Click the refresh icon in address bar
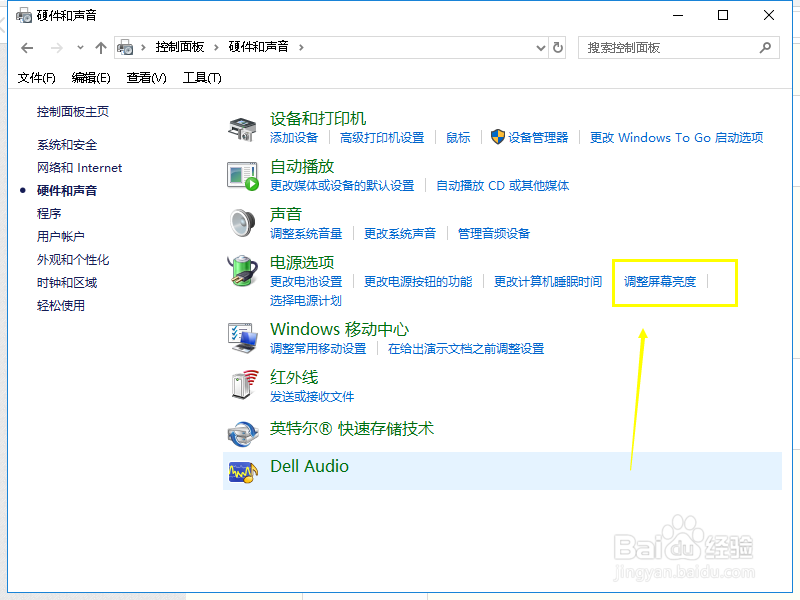Image resolution: width=800 pixels, height=600 pixels. tap(559, 47)
